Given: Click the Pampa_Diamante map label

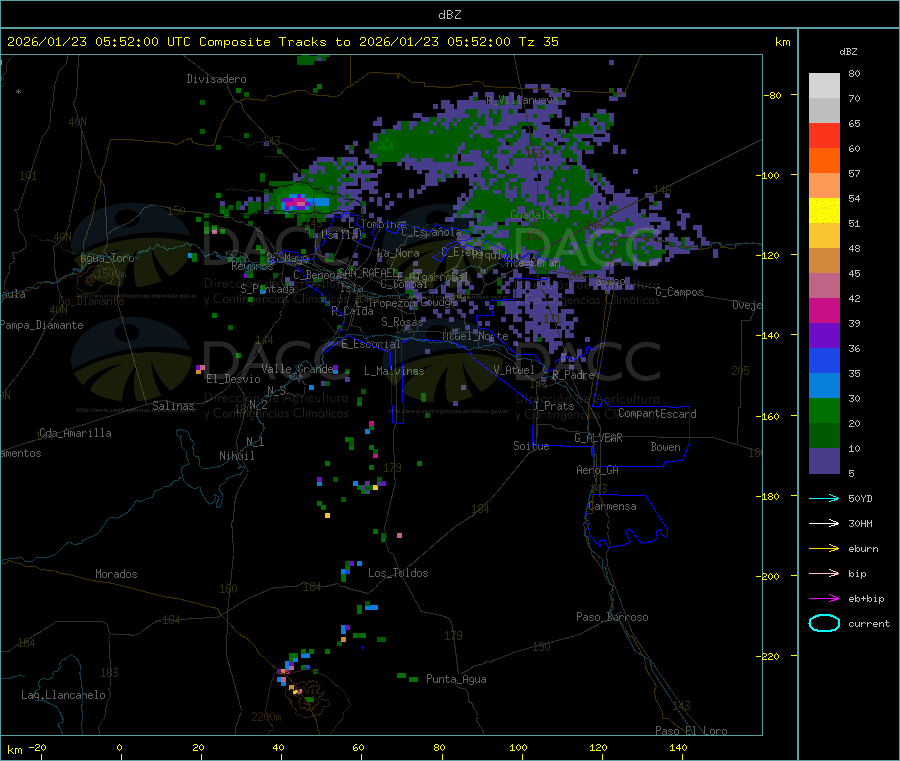Looking at the screenshot, I should [x=42, y=325].
